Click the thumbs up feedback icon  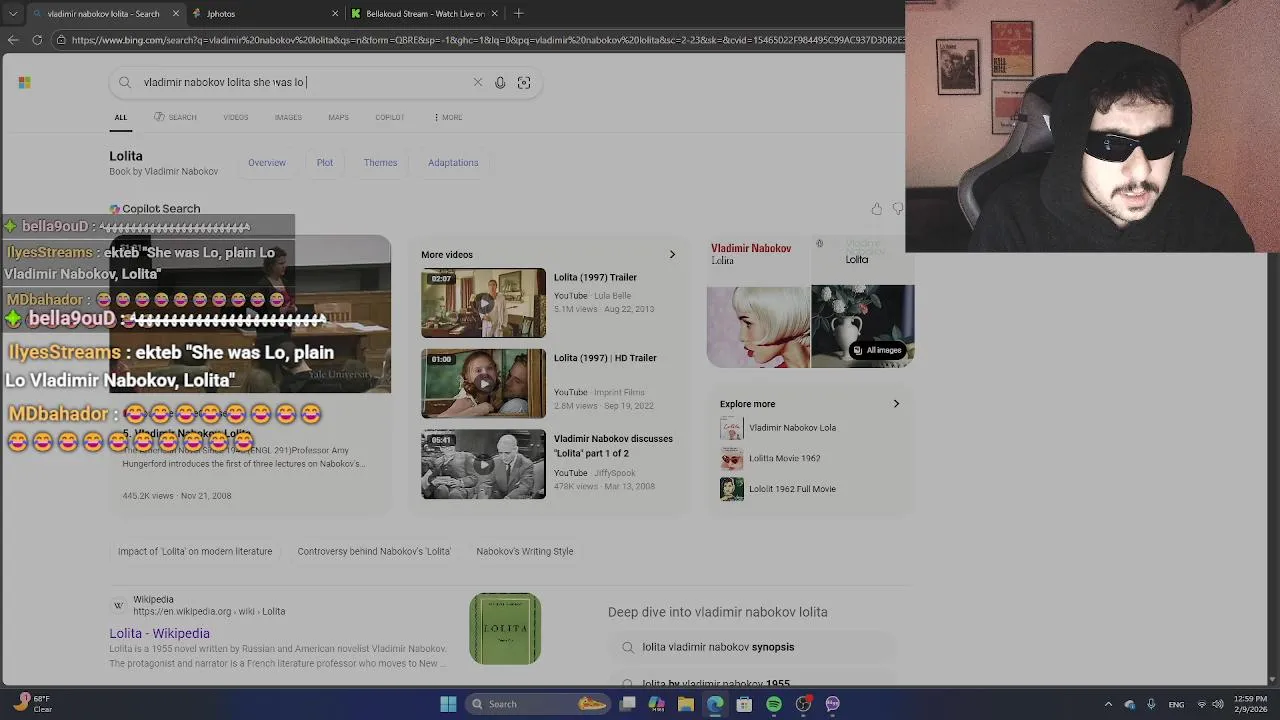coord(876,209)
